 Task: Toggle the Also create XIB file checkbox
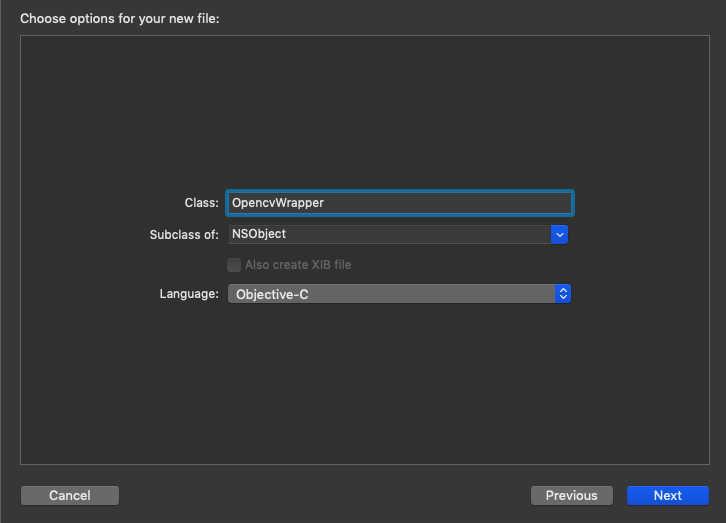coord(234,265)
